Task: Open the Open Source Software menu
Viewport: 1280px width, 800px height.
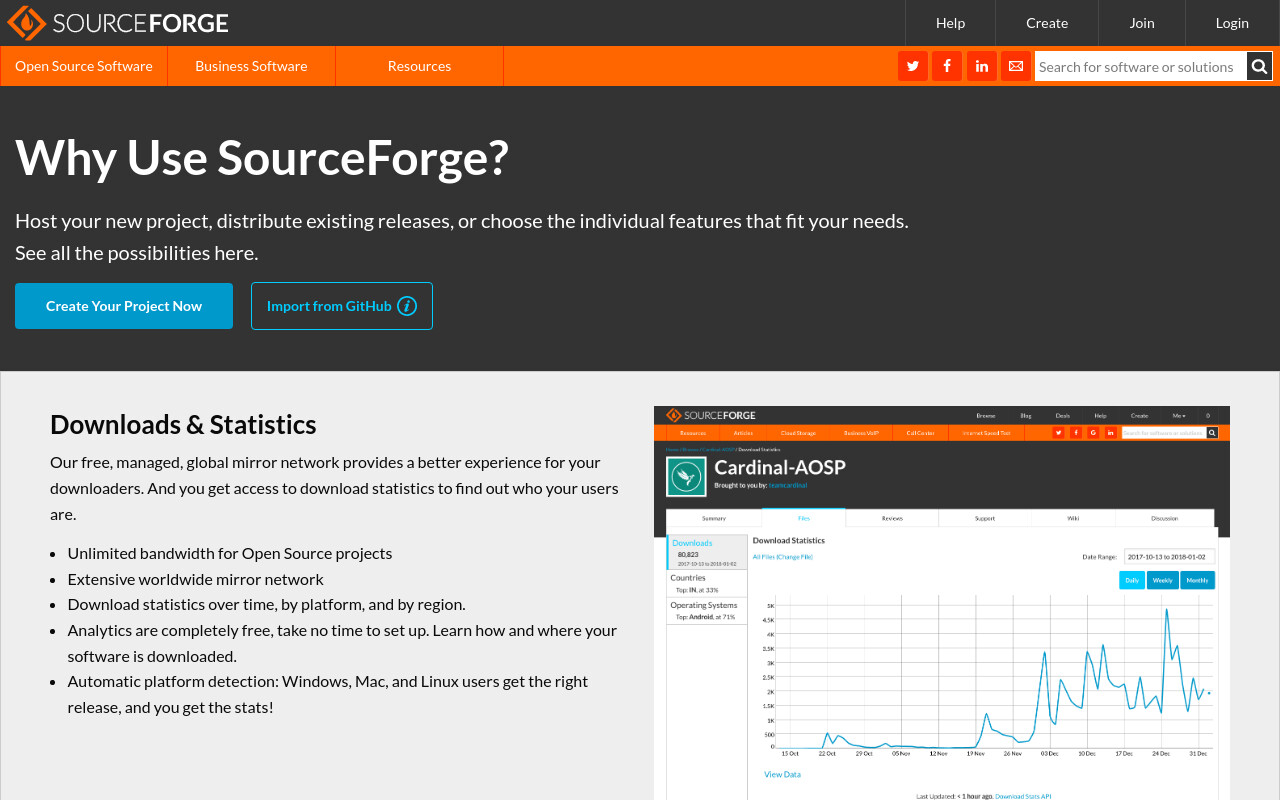Action: point(84,66)
